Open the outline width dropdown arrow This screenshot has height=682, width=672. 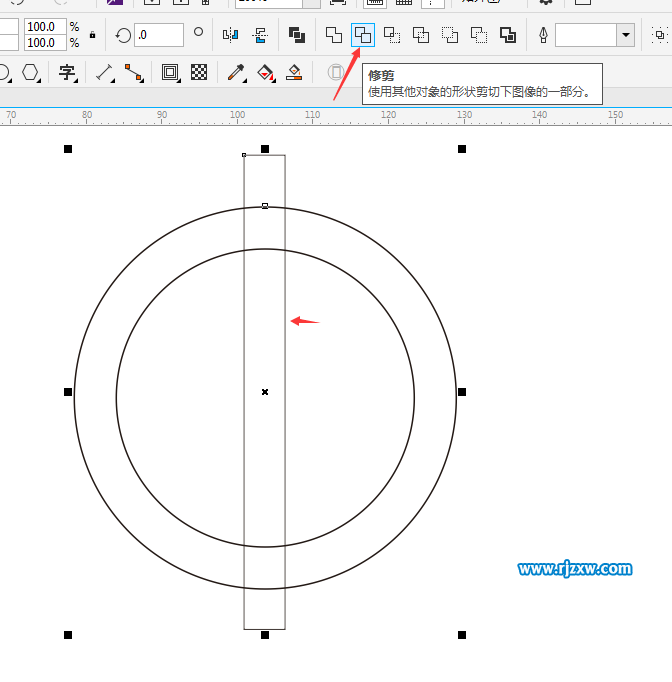coord(625,36)
